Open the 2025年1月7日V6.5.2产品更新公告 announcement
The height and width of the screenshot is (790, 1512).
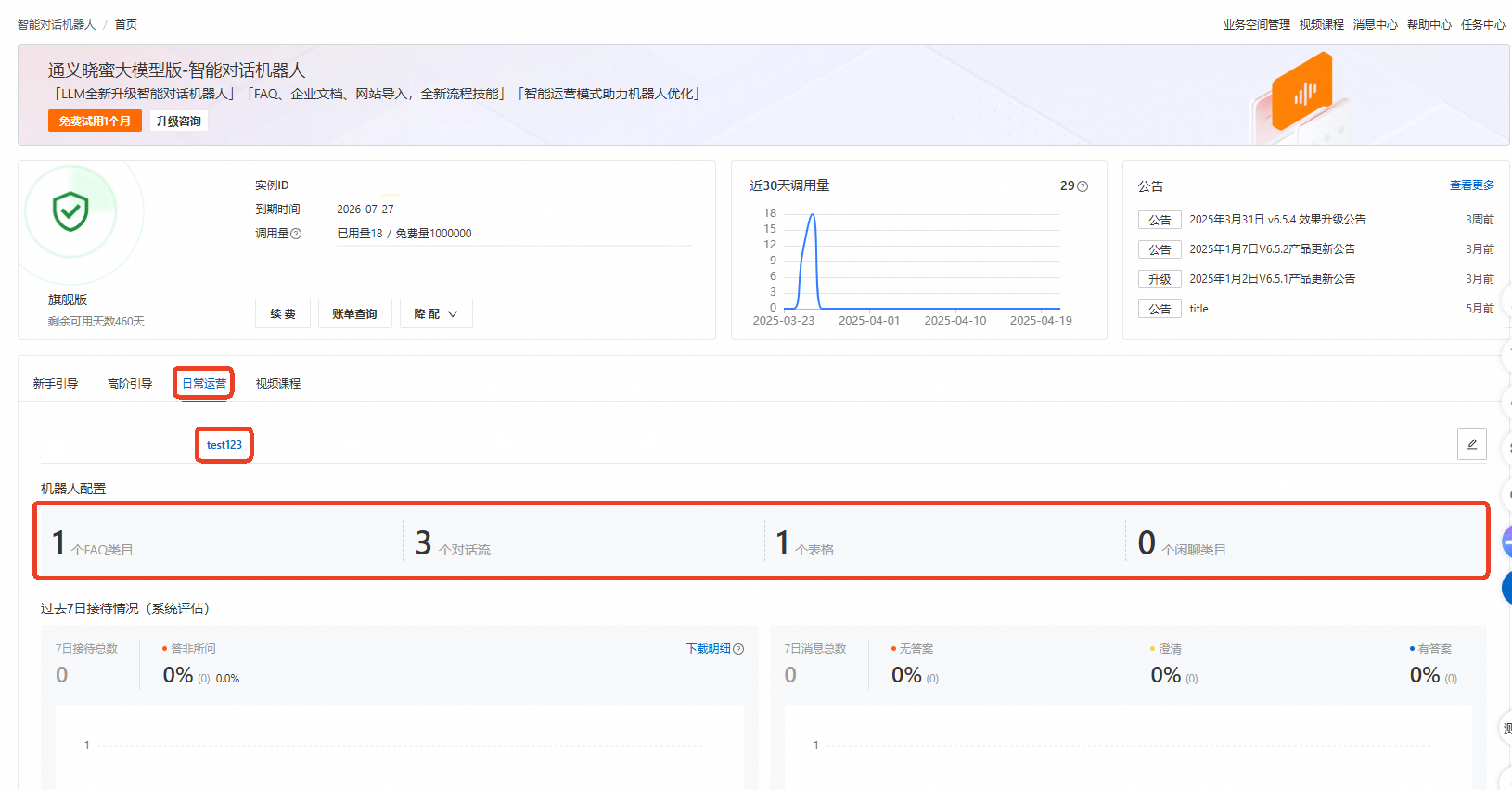pyautogui.click(x=1272, y=249)
